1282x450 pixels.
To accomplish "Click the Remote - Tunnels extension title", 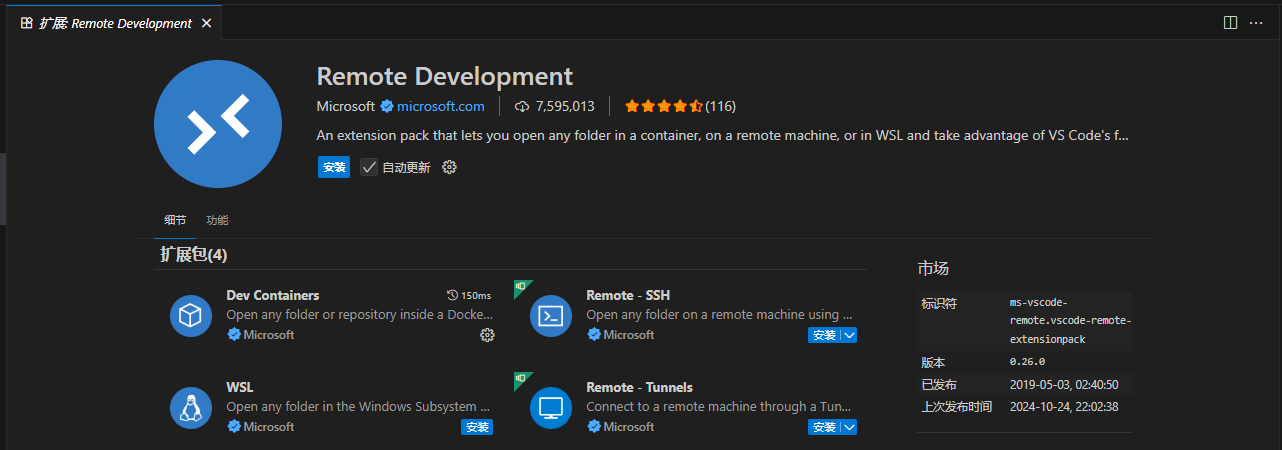I will (x=639, y=387).
